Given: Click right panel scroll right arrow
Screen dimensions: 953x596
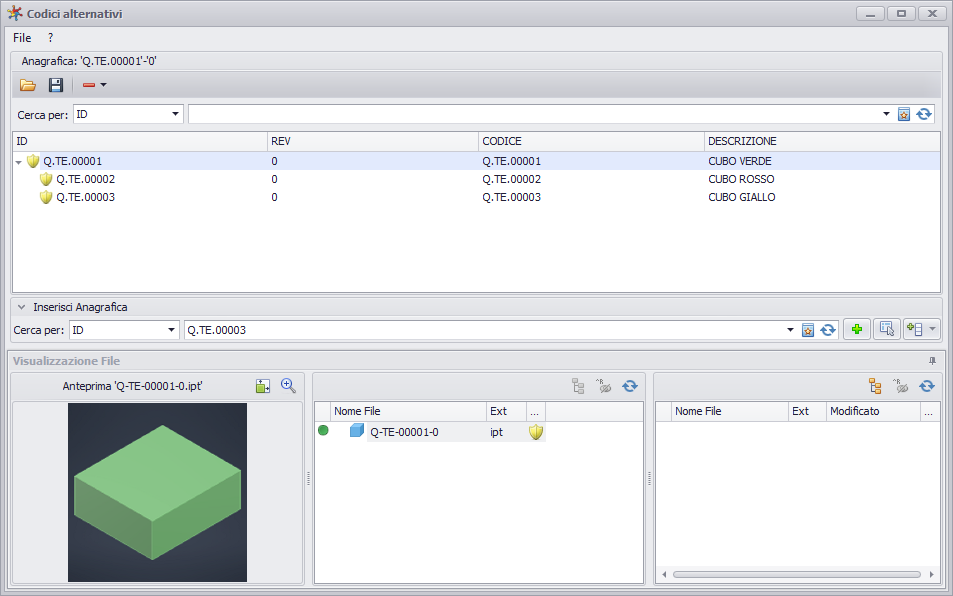Looking at the screenshot, I should [932, 574].
